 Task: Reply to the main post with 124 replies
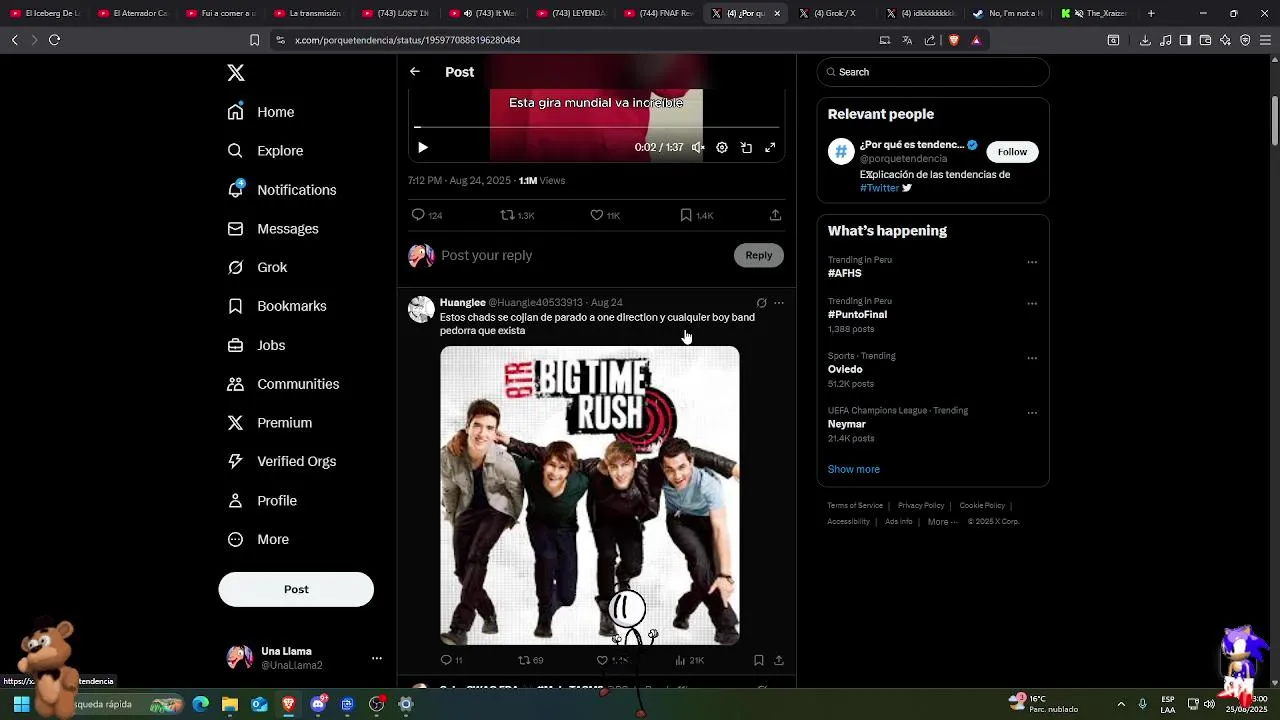pos(426,215)
